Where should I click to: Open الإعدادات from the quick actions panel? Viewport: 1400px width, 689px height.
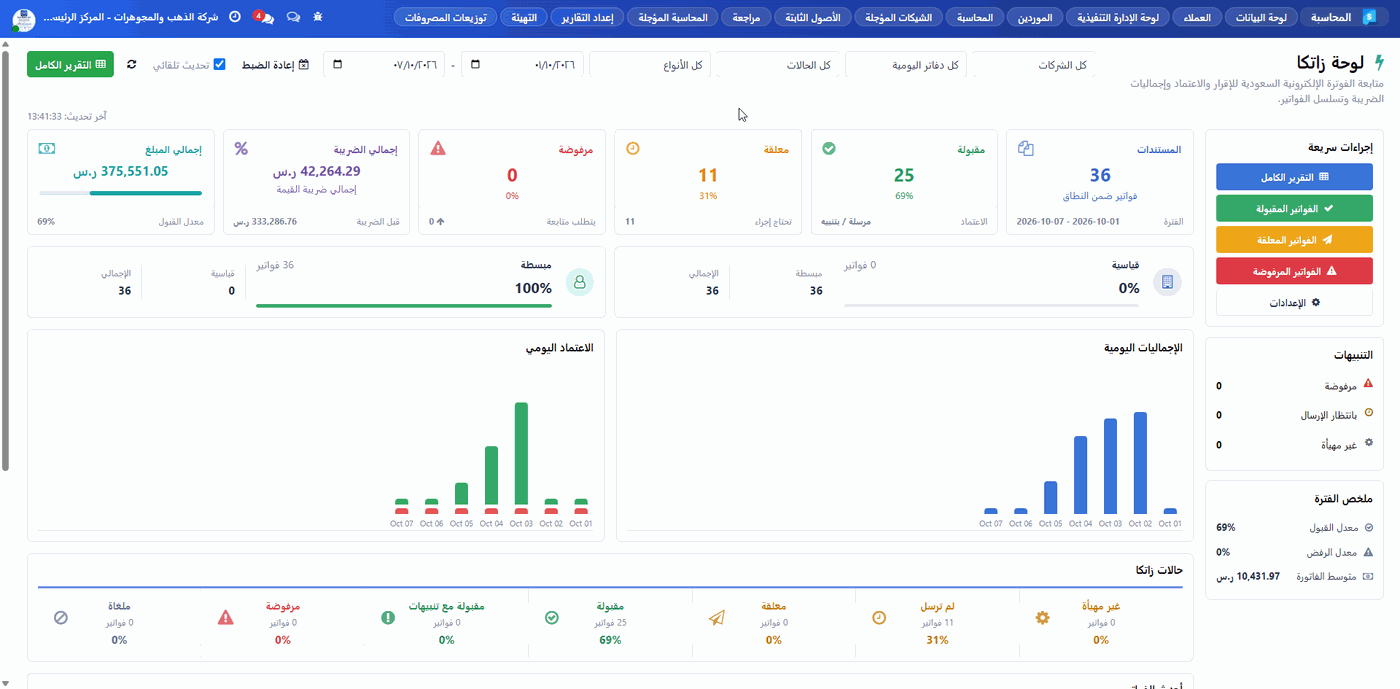[1294, 302]
